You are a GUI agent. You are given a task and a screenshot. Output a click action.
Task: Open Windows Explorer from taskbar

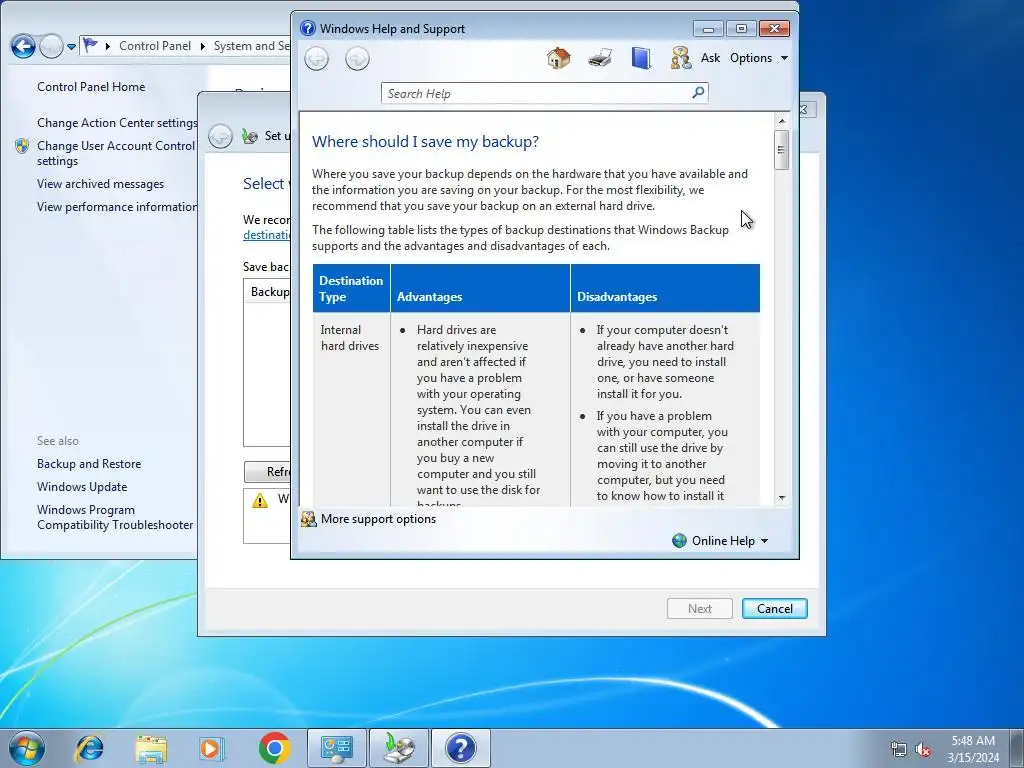click(151, 748)
